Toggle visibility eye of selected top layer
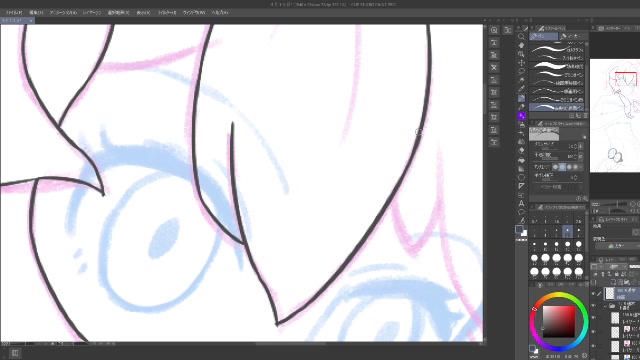This screenshot has height=360, width=640. coord(594,293)
